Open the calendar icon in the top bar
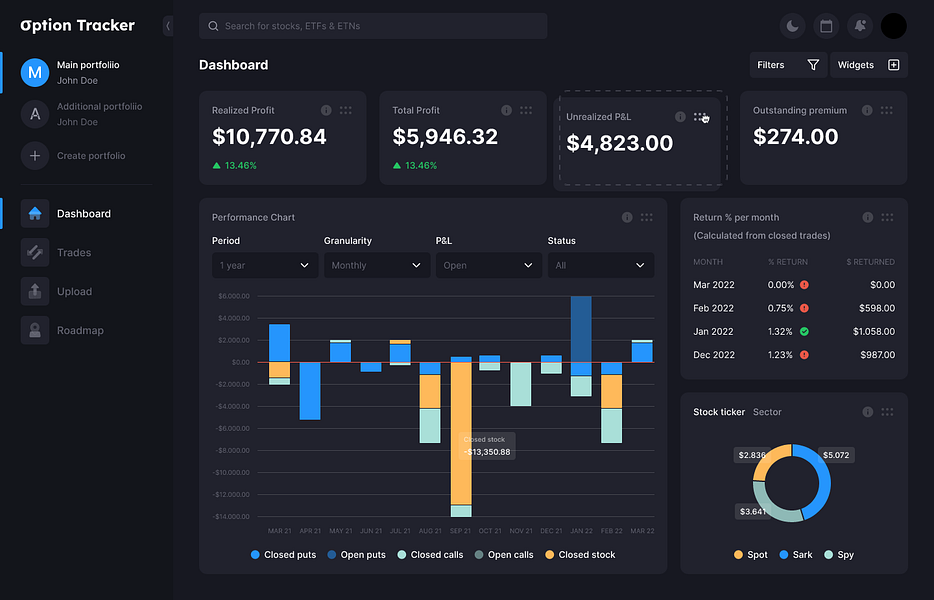 click(x=825, y=25)
